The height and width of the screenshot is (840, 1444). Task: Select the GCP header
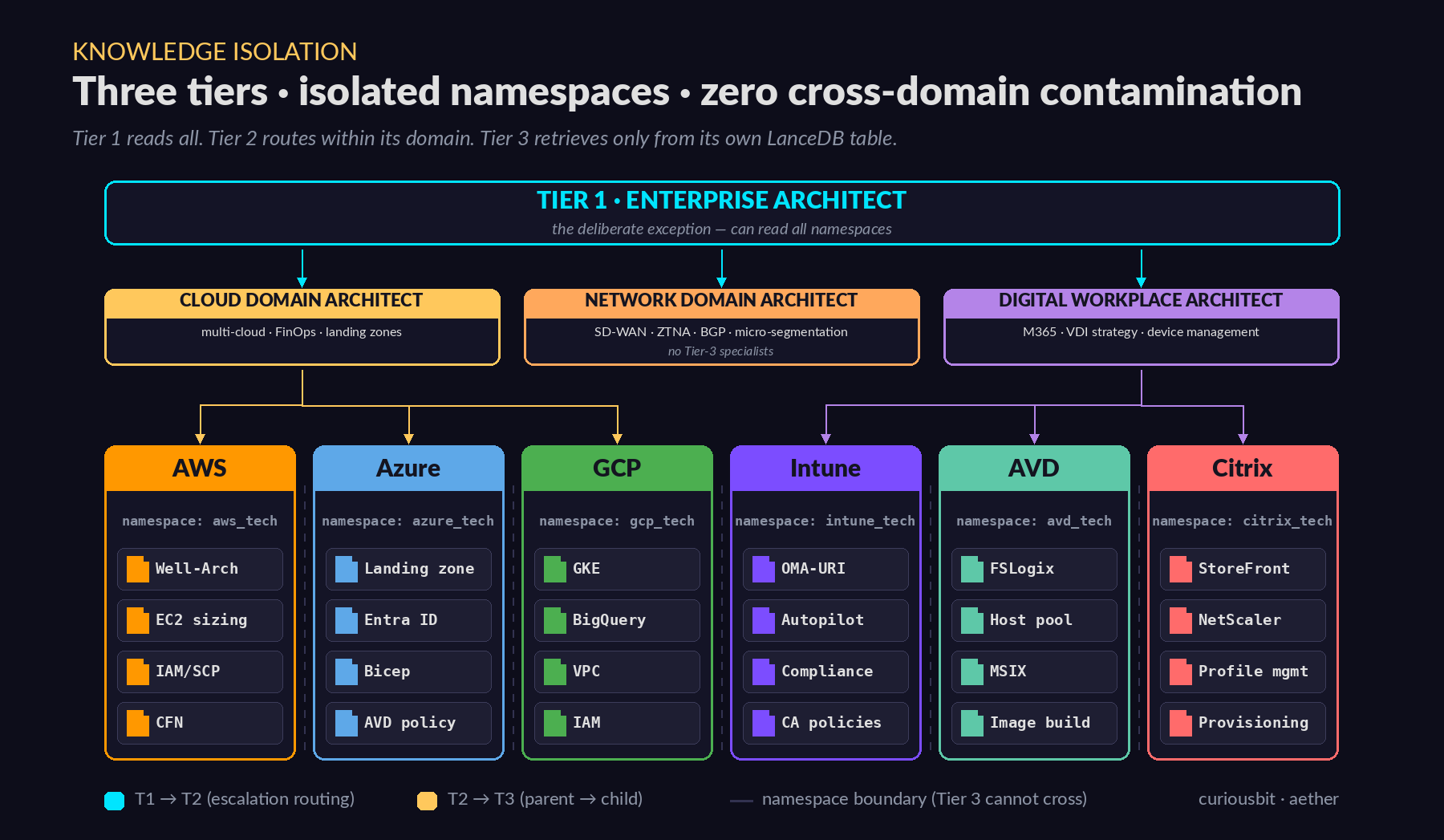617,468
